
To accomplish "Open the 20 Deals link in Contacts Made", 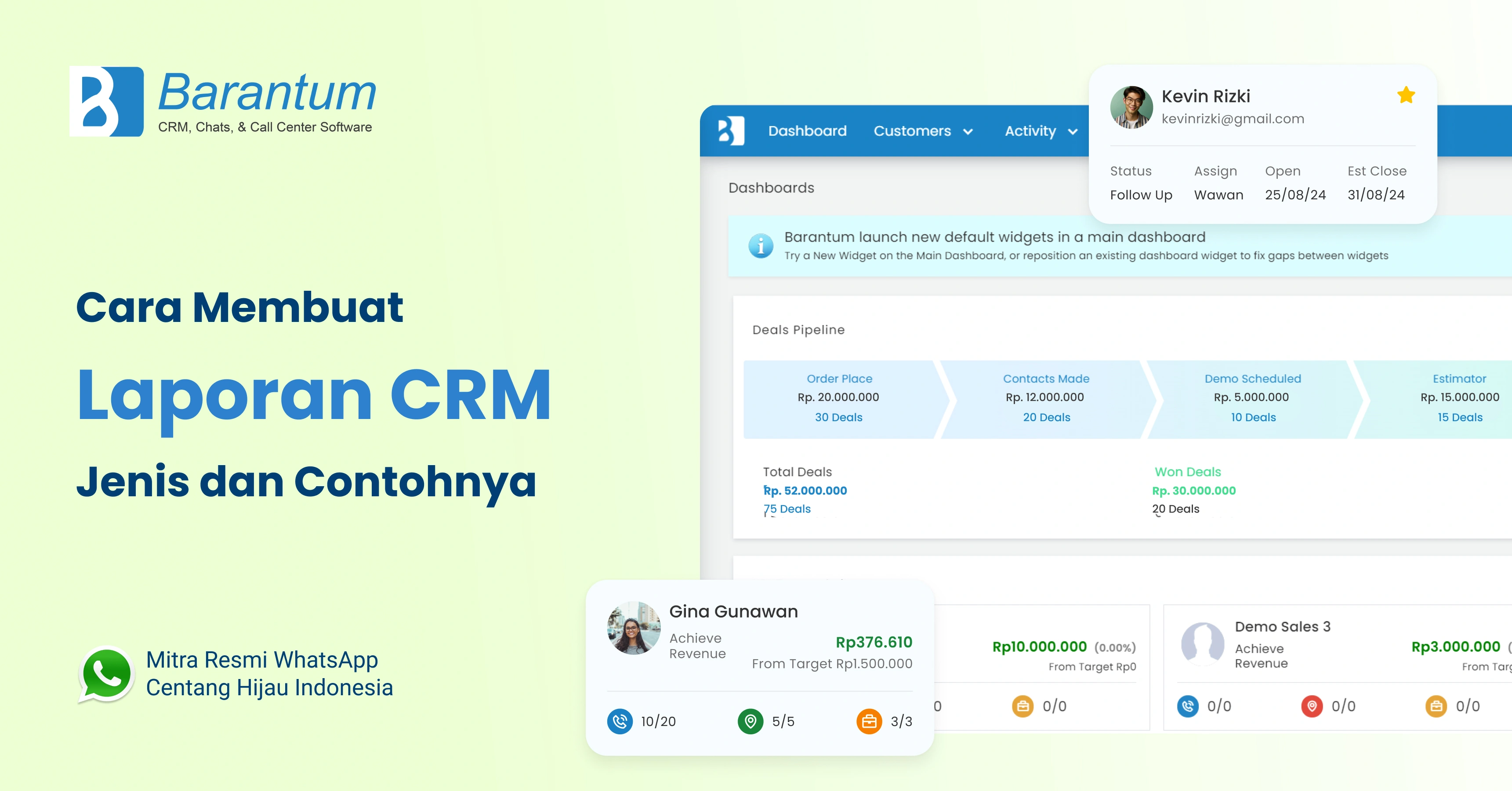I will click(1046, 417).
